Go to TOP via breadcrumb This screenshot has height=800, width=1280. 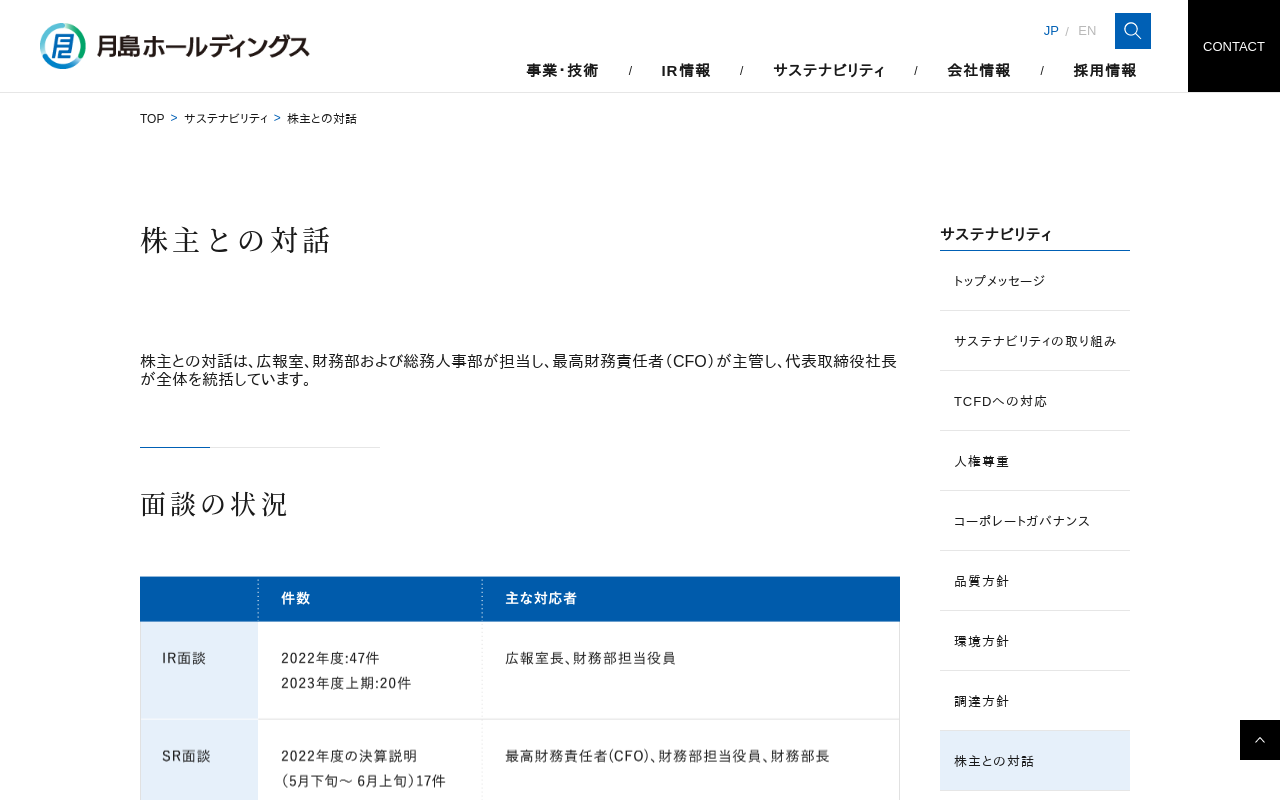click(x=152, y=119)
